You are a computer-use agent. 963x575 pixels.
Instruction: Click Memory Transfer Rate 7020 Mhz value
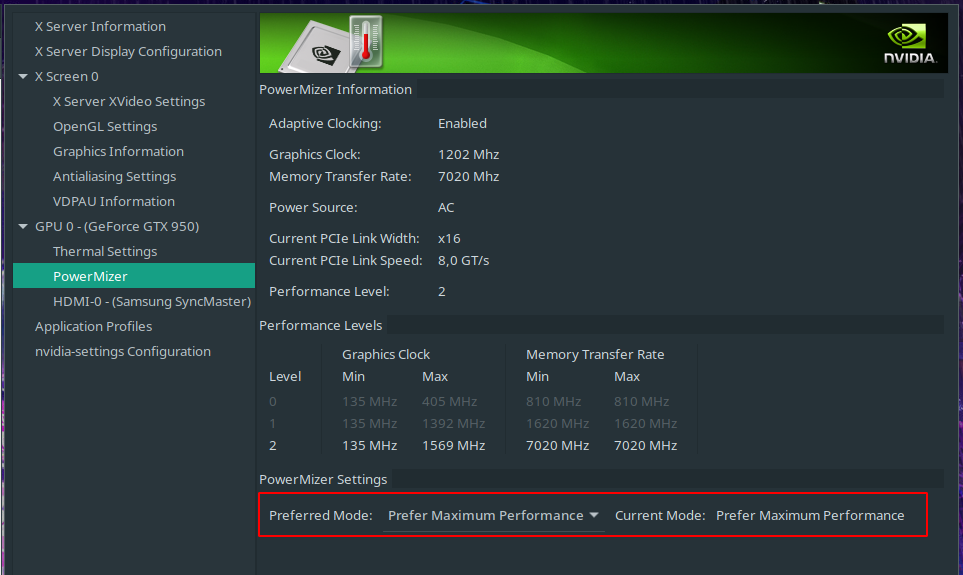468,177
